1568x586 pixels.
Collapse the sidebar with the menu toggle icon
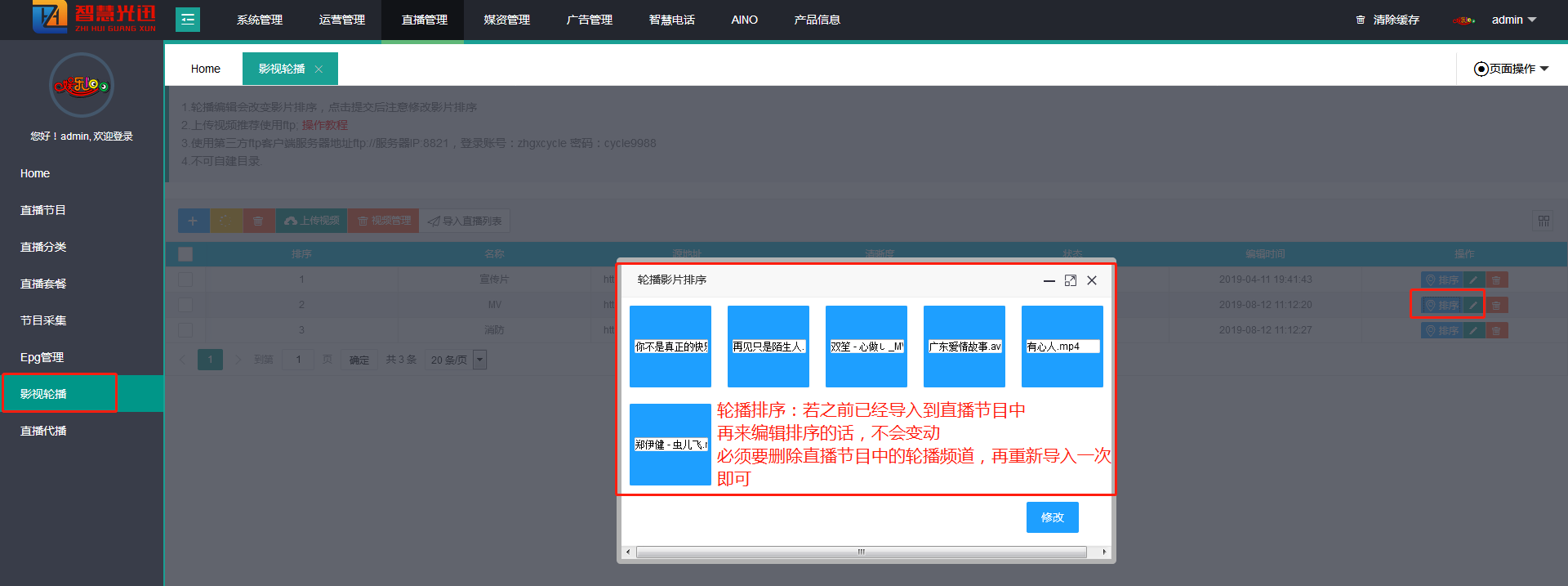(x=188, y=20)
